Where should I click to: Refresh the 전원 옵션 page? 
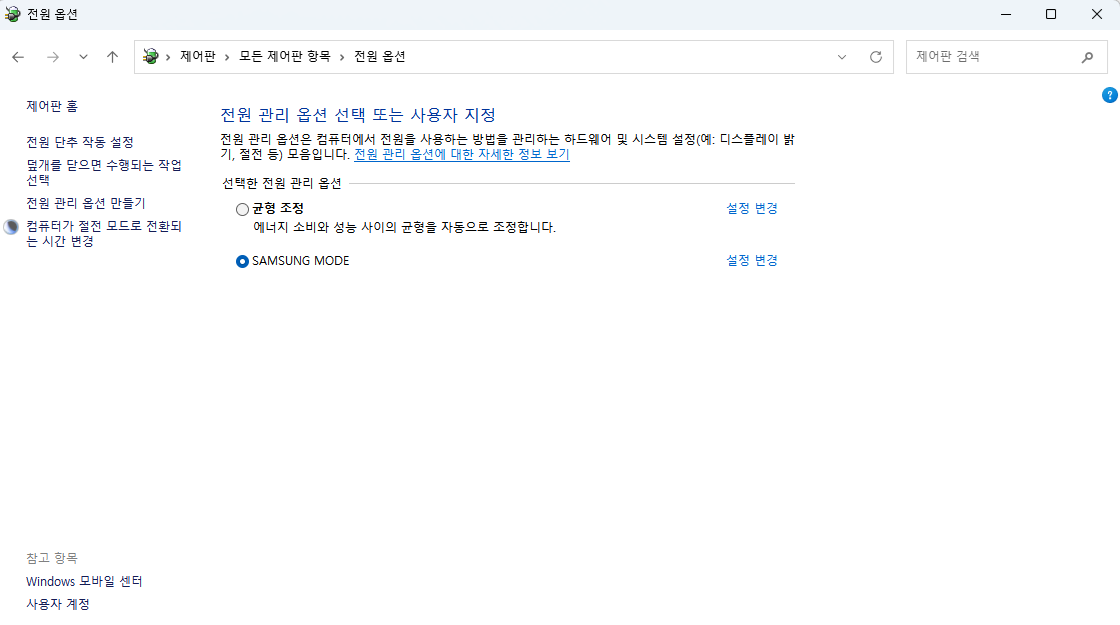[x=876, y=57]
